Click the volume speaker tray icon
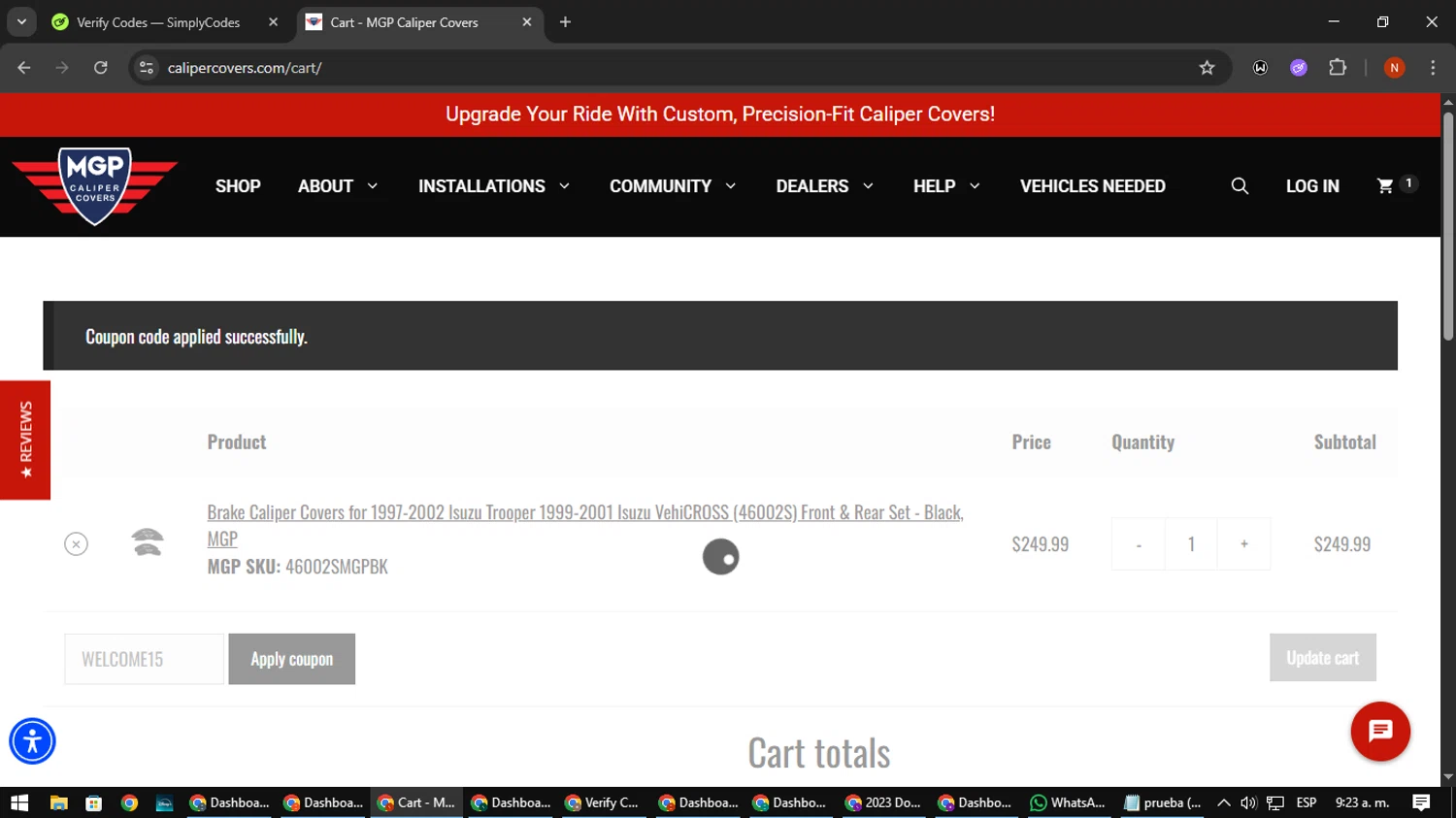The height and width of the screenshot is (818, 1456). click(x=1248, y=802)
